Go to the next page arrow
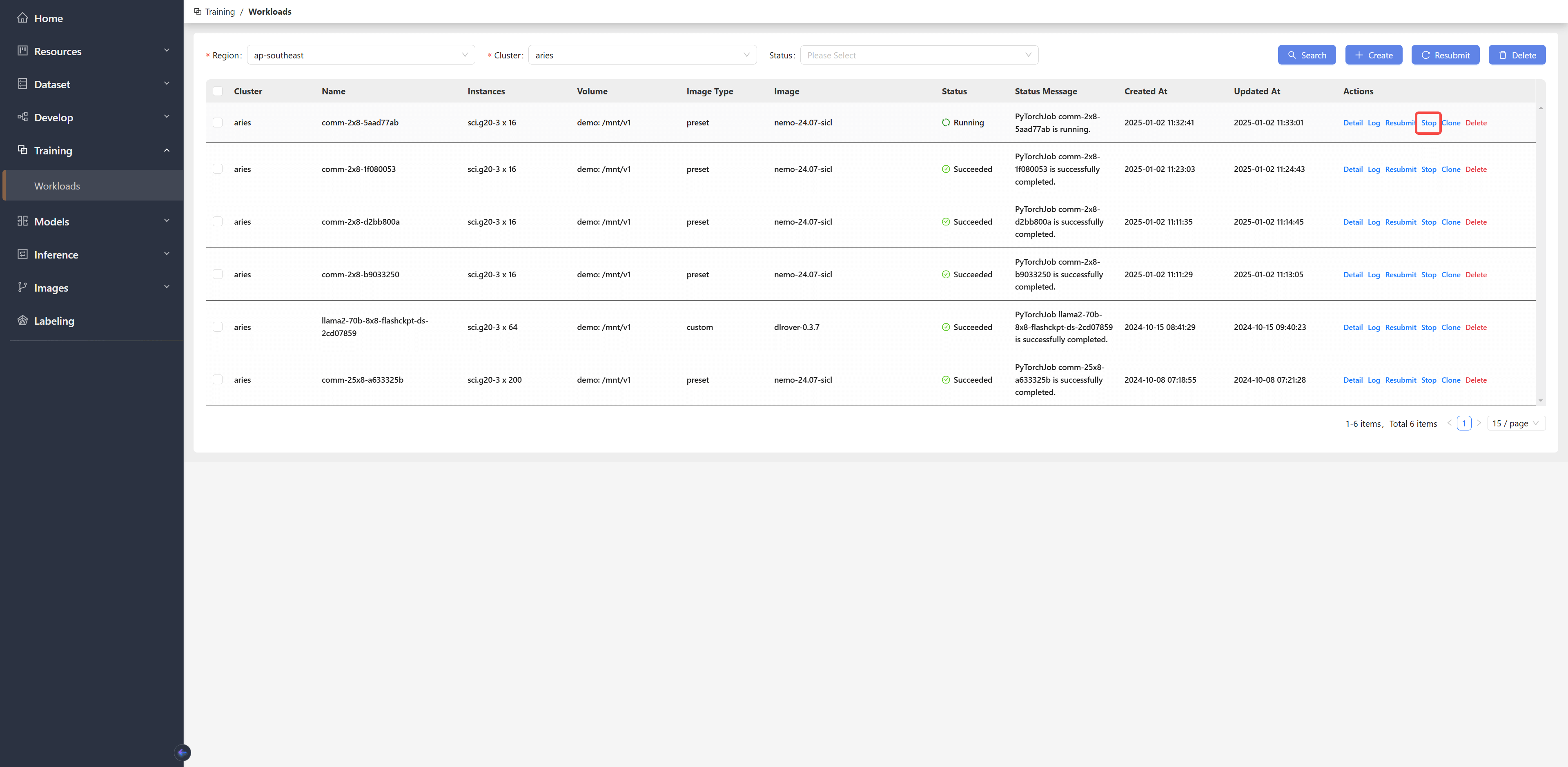 coord(1479,423)
